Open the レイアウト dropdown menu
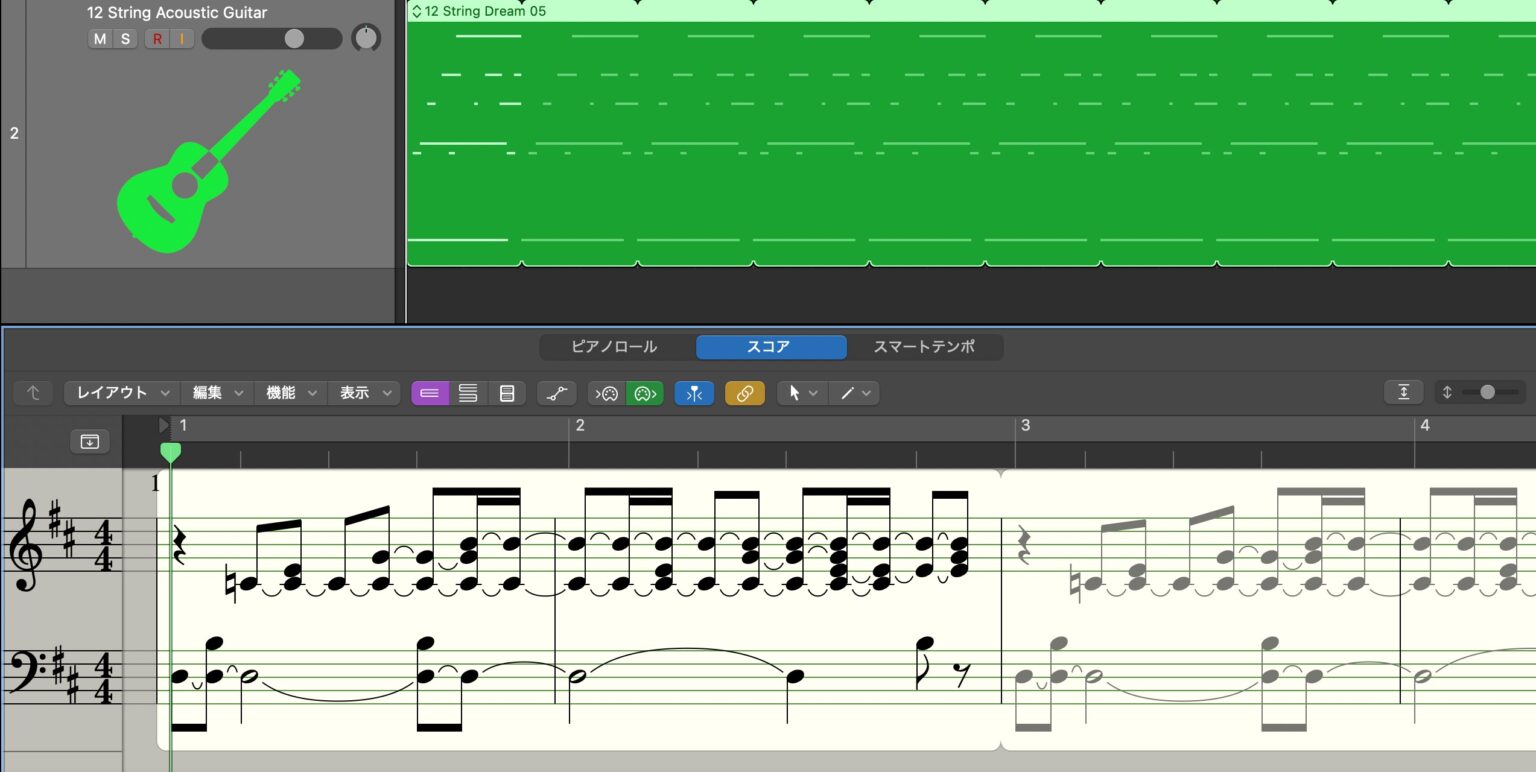1536x772 pixels. (122, 393)
